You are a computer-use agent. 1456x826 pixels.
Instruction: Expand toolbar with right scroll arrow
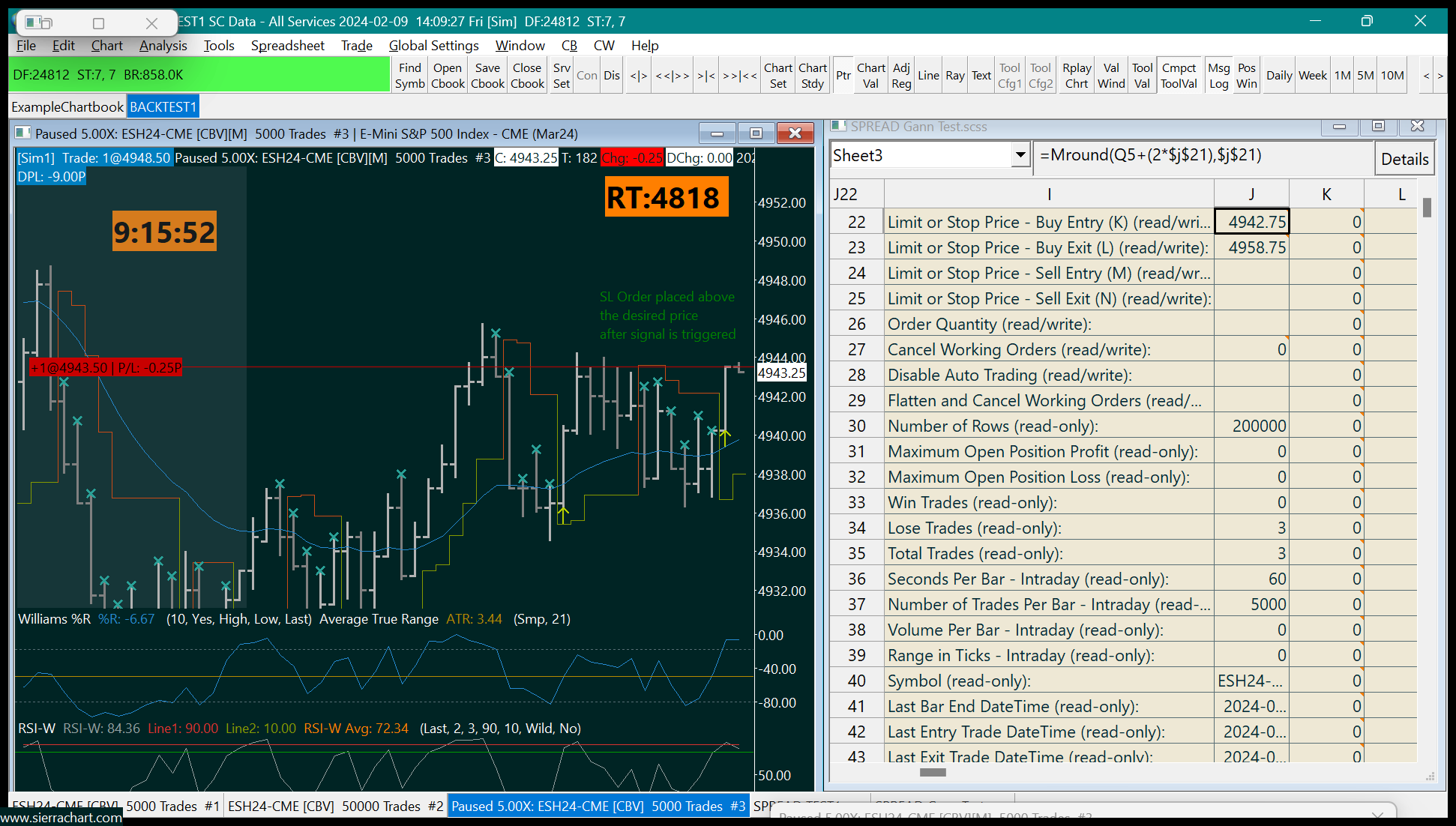(x=1440, y=76)
